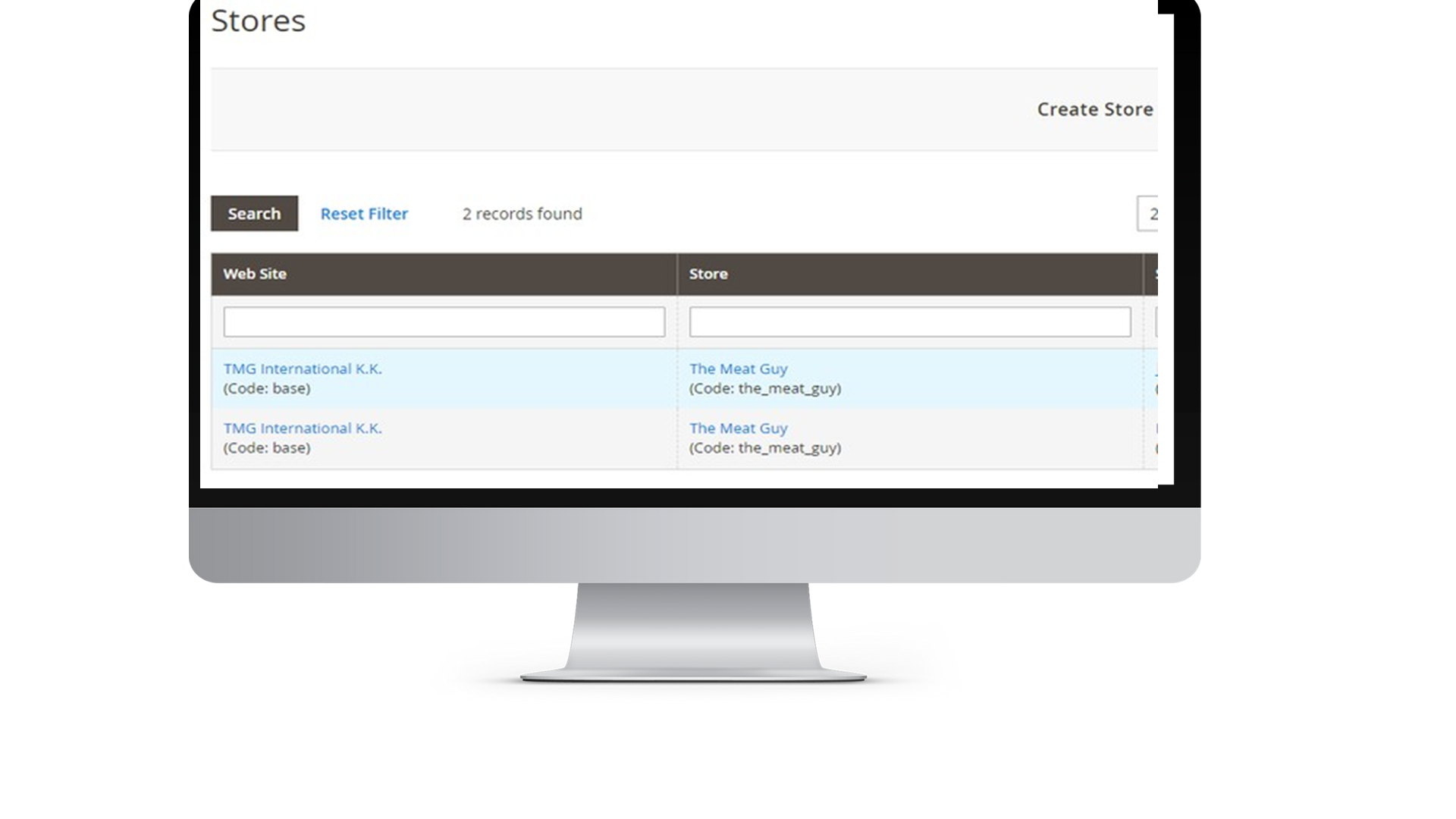Image resolution: width=1456 pixels, height=819 pixels.
Task: Click the 2 records found label
Action: tap(522, 214)
